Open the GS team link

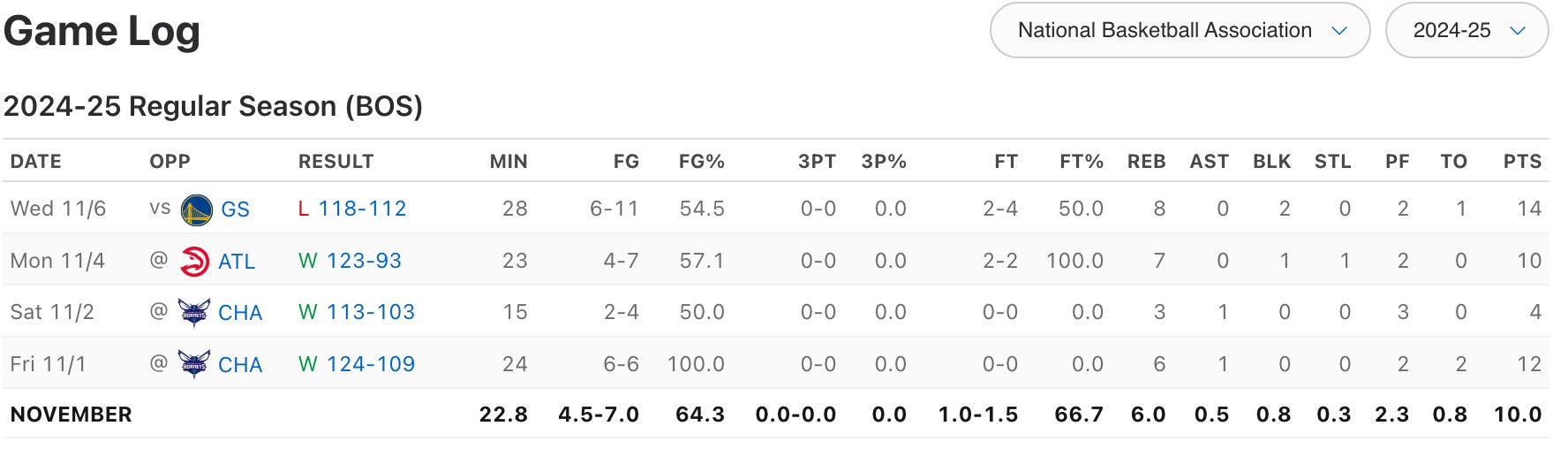tap(235, 209)
